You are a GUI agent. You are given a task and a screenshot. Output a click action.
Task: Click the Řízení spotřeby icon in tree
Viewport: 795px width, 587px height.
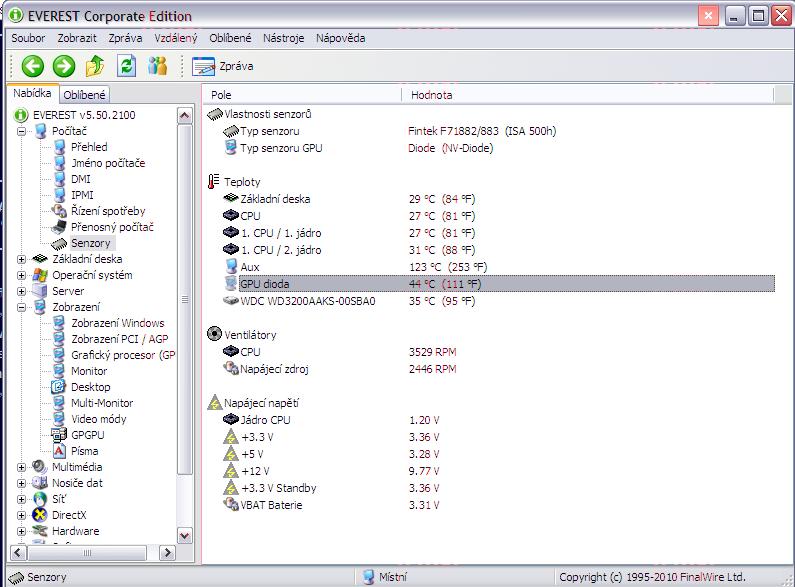59,211
